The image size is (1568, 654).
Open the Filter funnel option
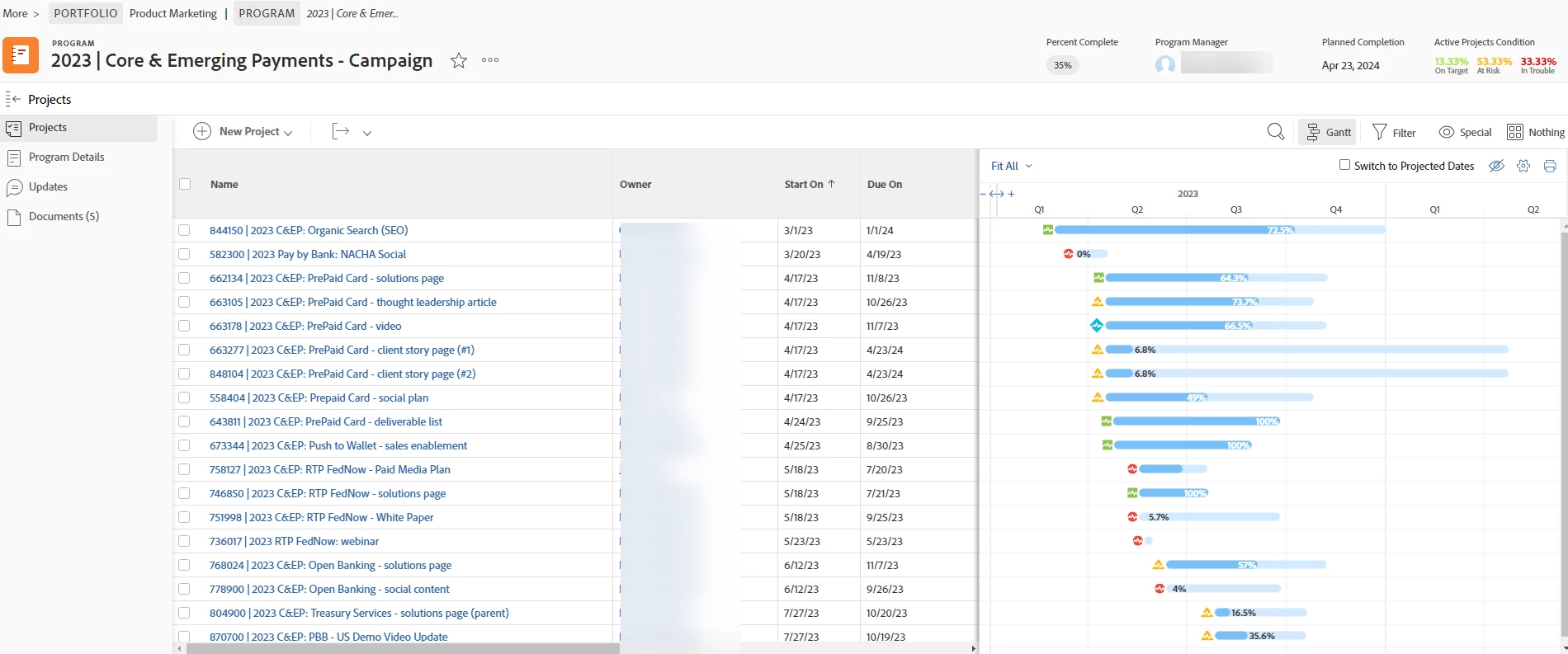(1394, 132)
